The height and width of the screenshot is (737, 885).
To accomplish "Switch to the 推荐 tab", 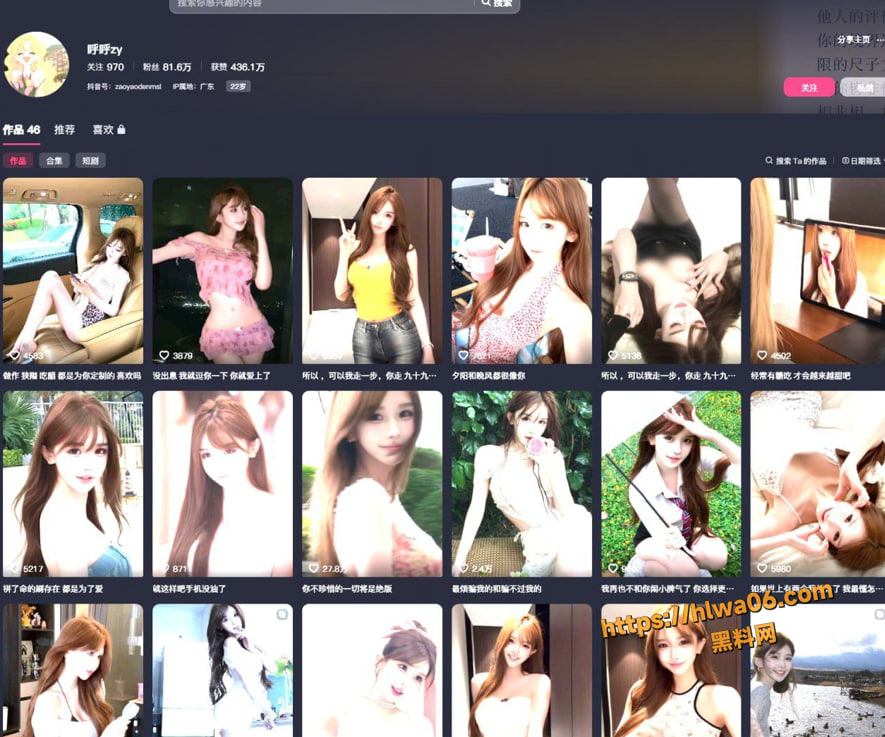I will (64, 130).
